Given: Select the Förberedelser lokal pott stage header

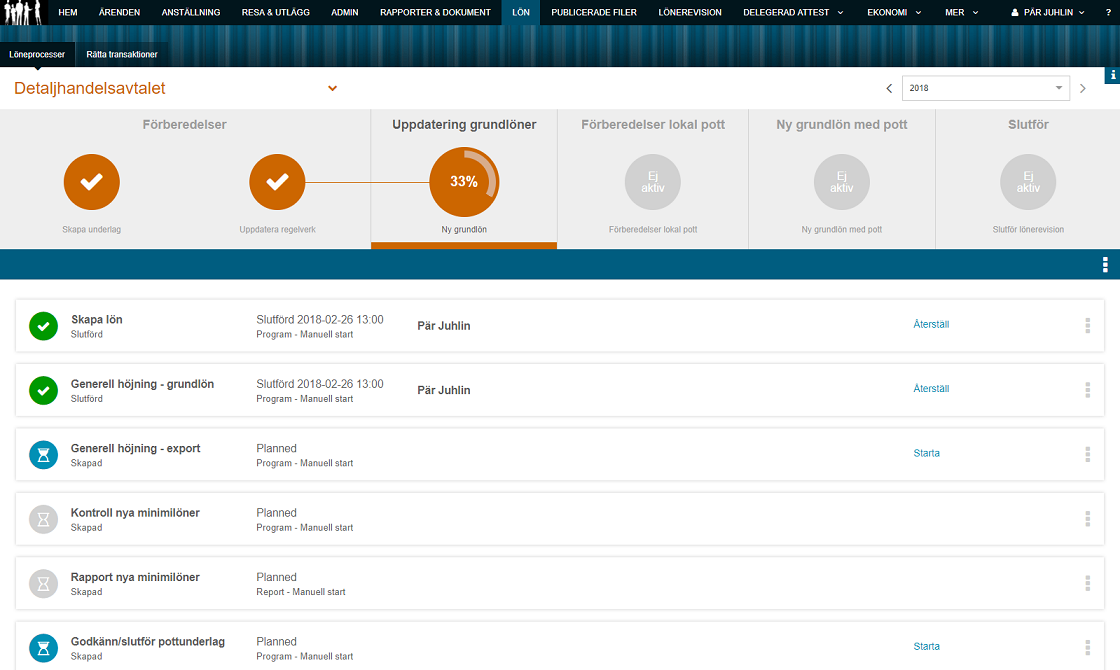Looking at the screenshot, I should tap(653, 124).
